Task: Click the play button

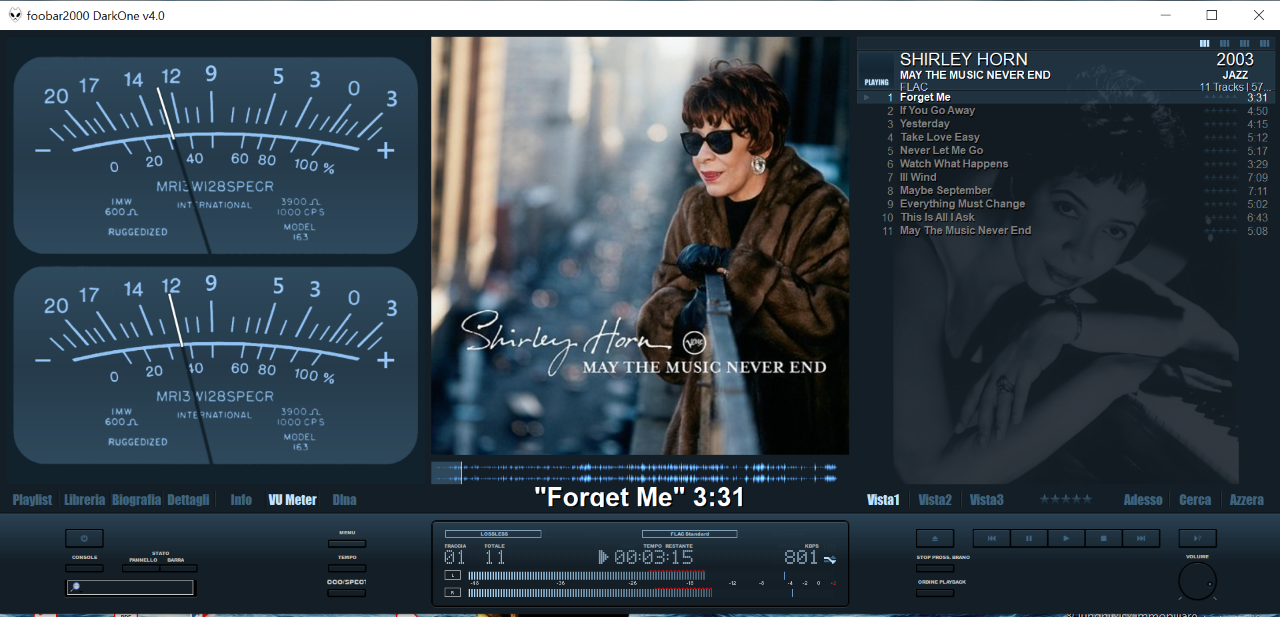Action: coord(1066,538)
